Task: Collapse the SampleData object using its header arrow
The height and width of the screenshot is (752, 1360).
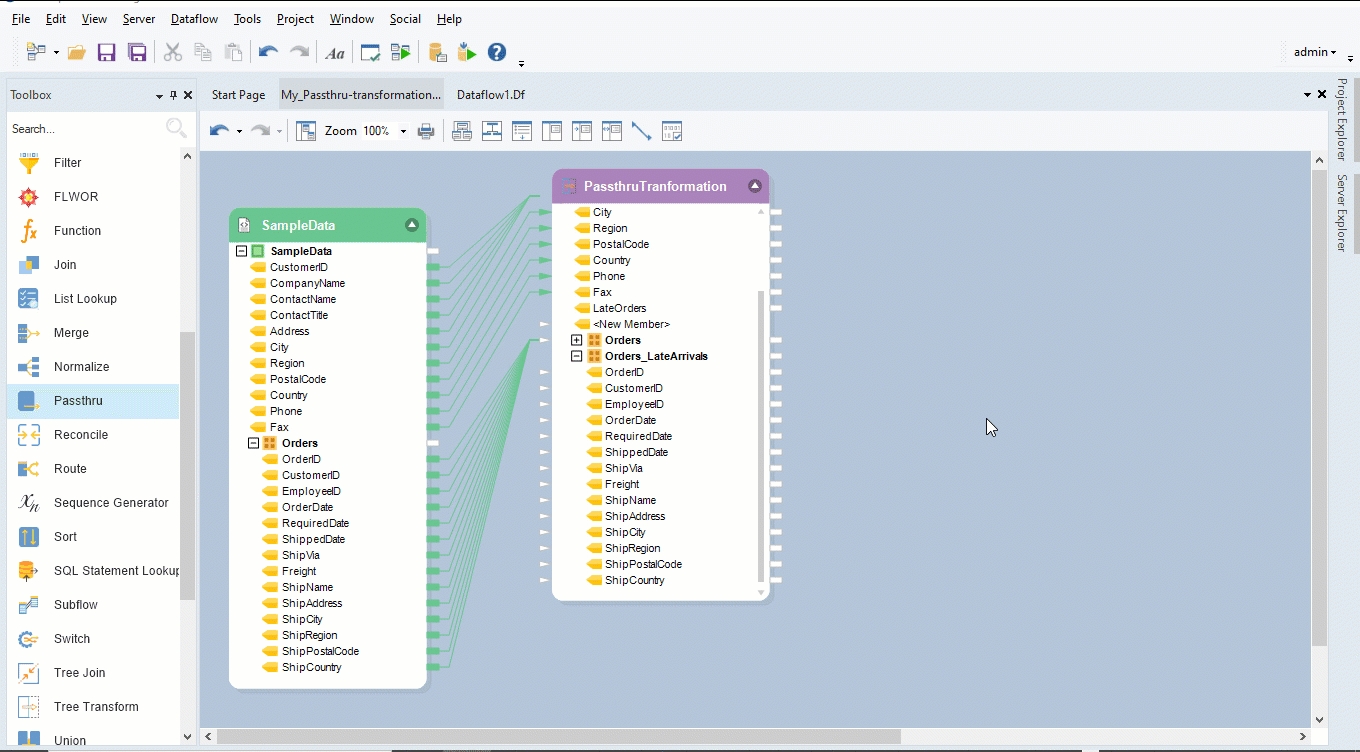Action: pyautogui.click(x=412, y=225)
